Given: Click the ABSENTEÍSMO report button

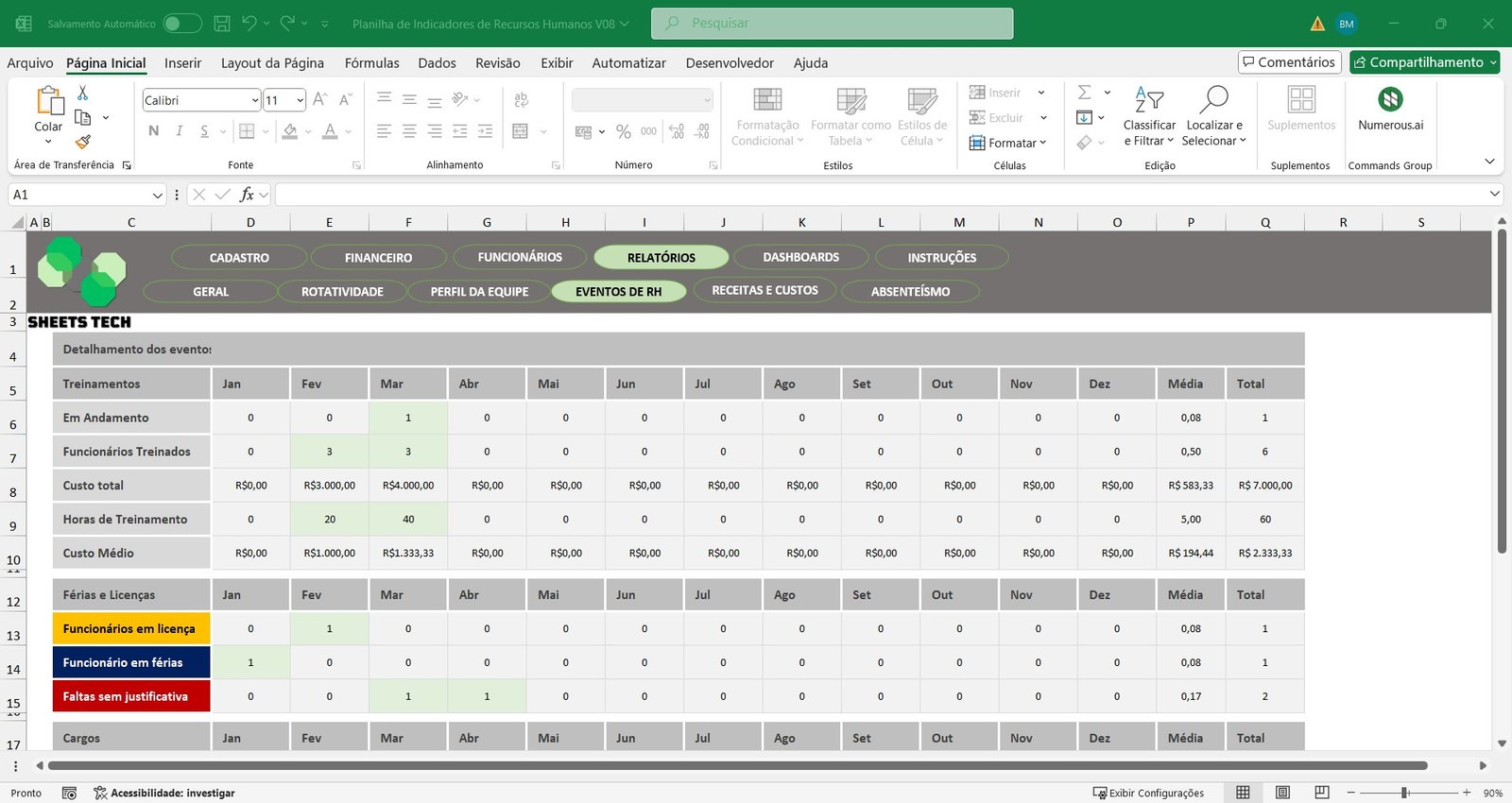Looking at the screenshot, I should point(910,291).
